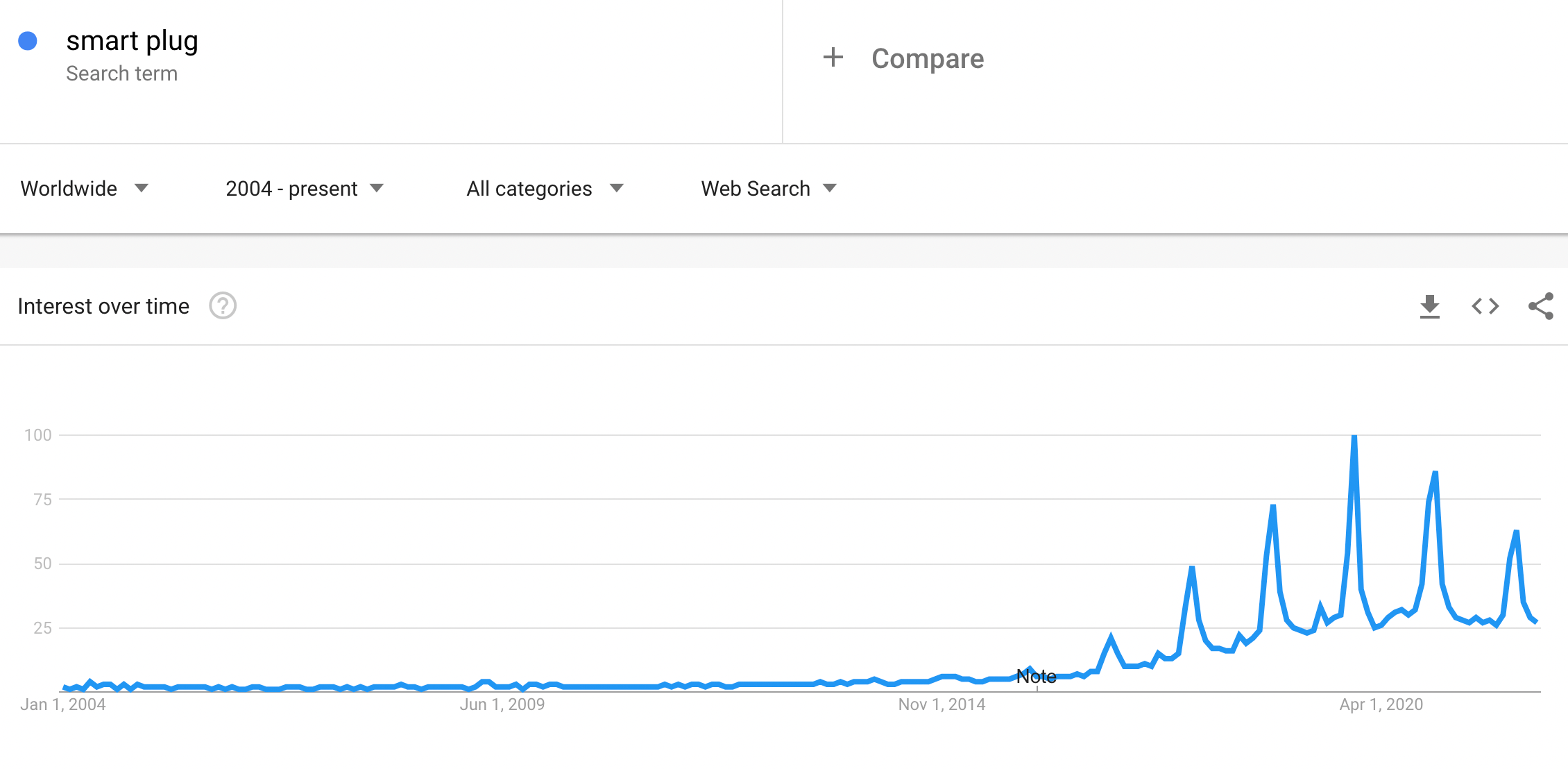Click the Note marker on the chart
The width and height of the screenshot is (1568, 769).
pos(1037,677)
